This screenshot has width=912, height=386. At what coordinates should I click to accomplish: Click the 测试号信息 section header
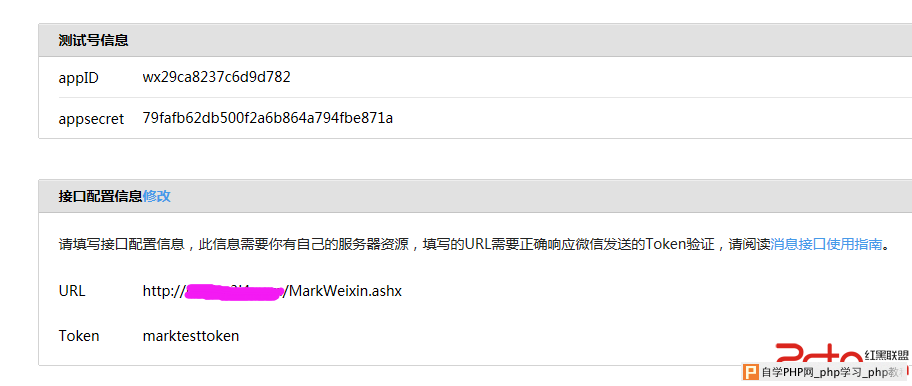coord(94,40)
